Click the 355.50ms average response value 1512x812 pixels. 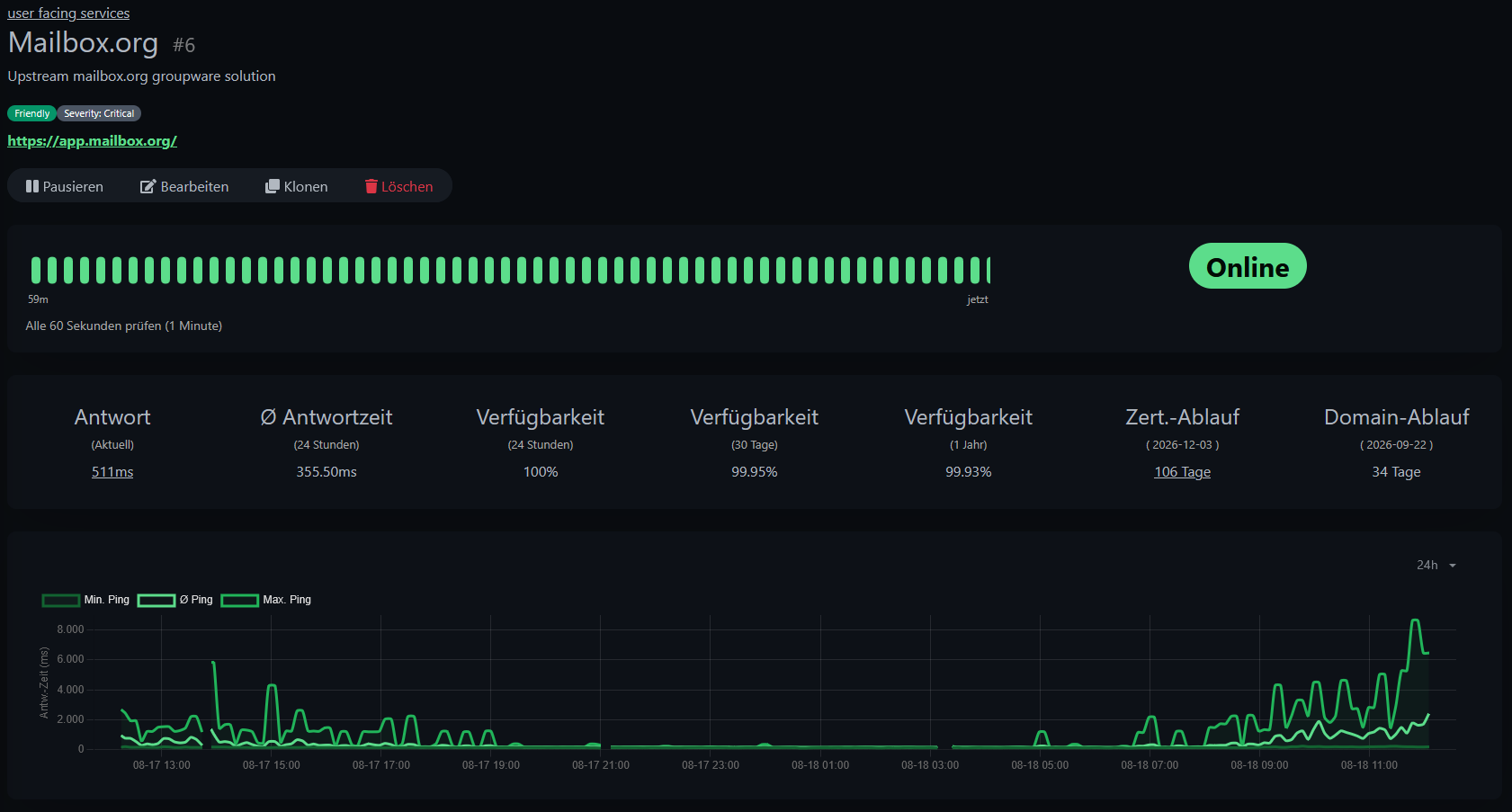click(327, 472)
